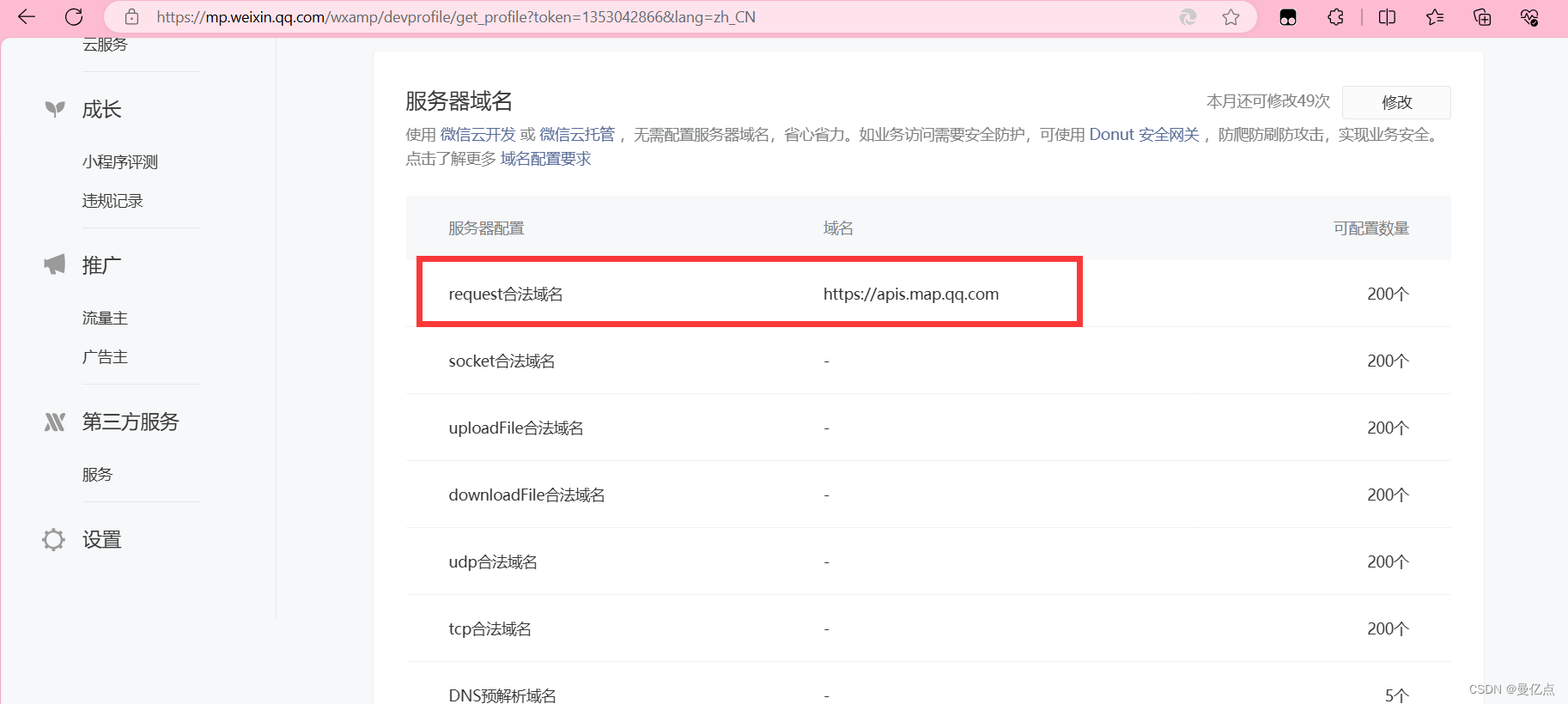Click the DNS预解析域名 row label
The height and width of the screenshot is (704, 1568).
[502, 695]
